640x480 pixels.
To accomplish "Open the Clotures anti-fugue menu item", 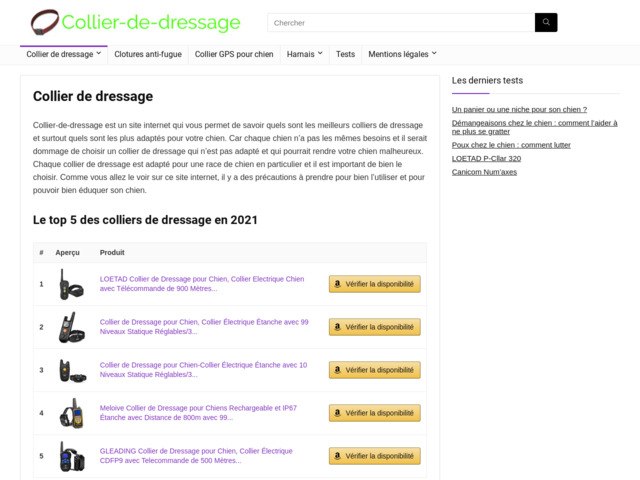I will 148,54.
